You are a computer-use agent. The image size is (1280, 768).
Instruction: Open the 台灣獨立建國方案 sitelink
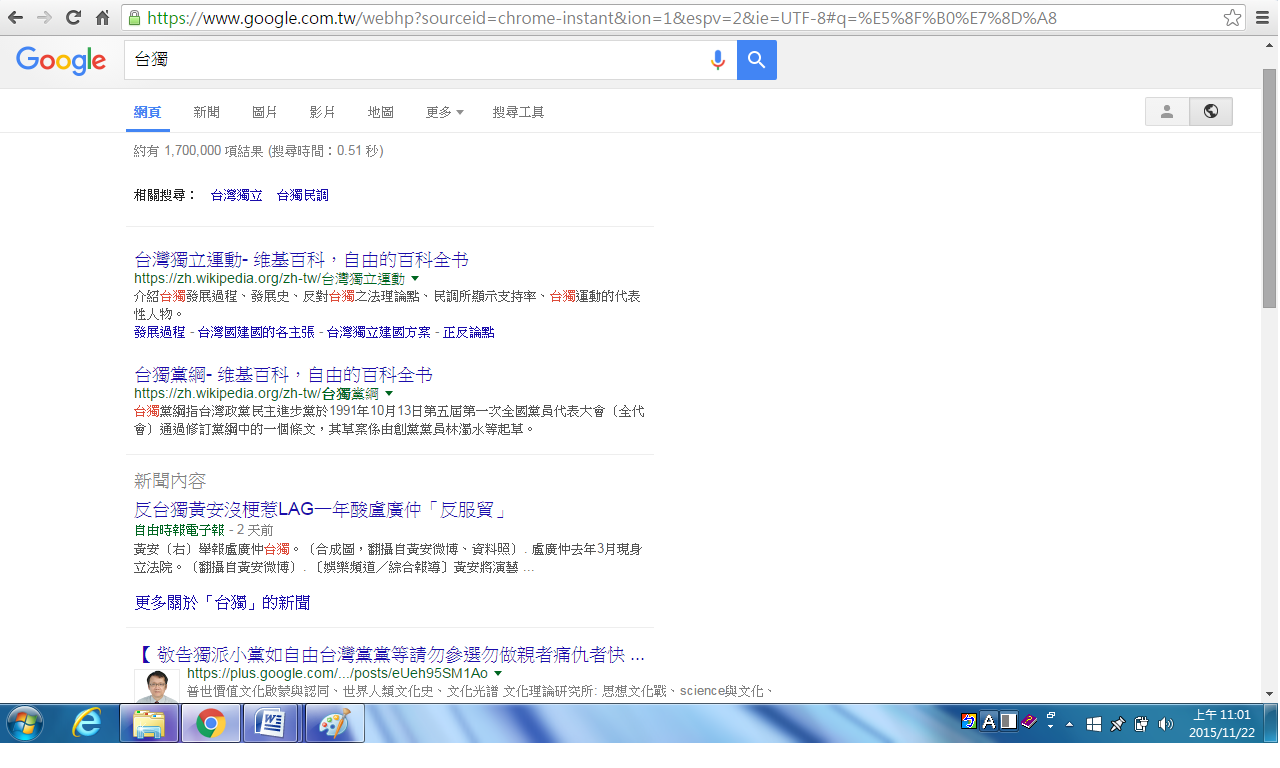click(379, 332)
